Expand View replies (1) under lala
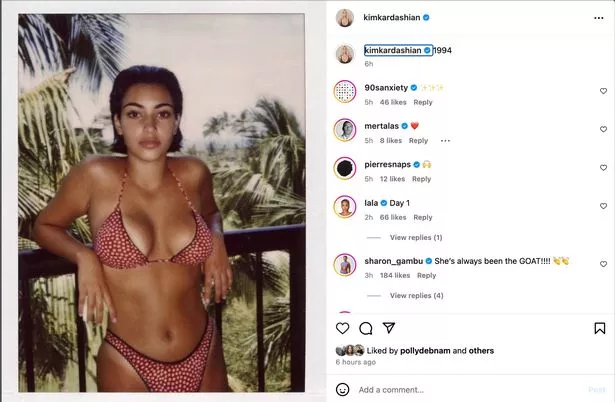Viewport: 615px width, 402px height. point(416,237)
